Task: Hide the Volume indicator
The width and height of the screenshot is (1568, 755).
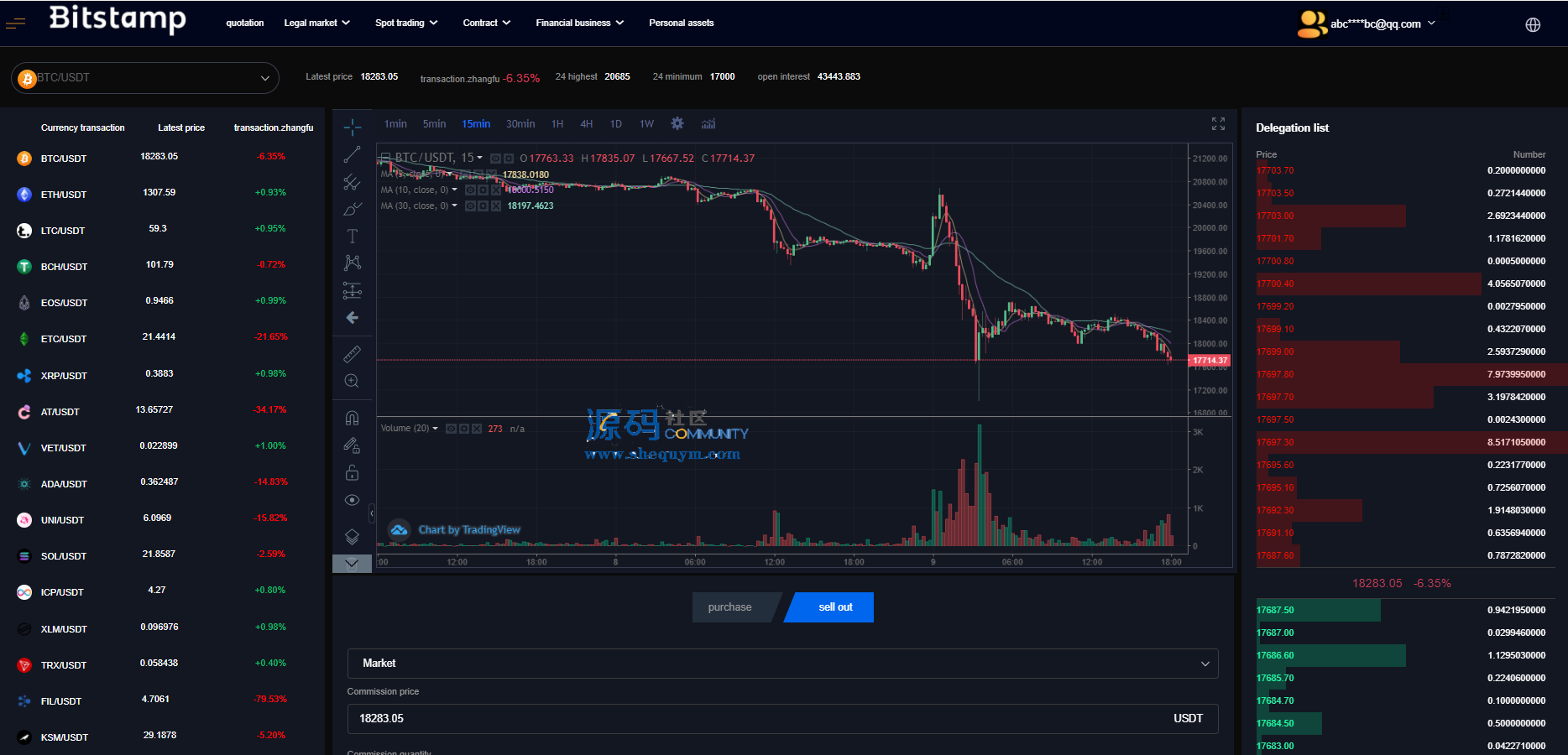Action: pyautogui.click(x=451, y=429)
